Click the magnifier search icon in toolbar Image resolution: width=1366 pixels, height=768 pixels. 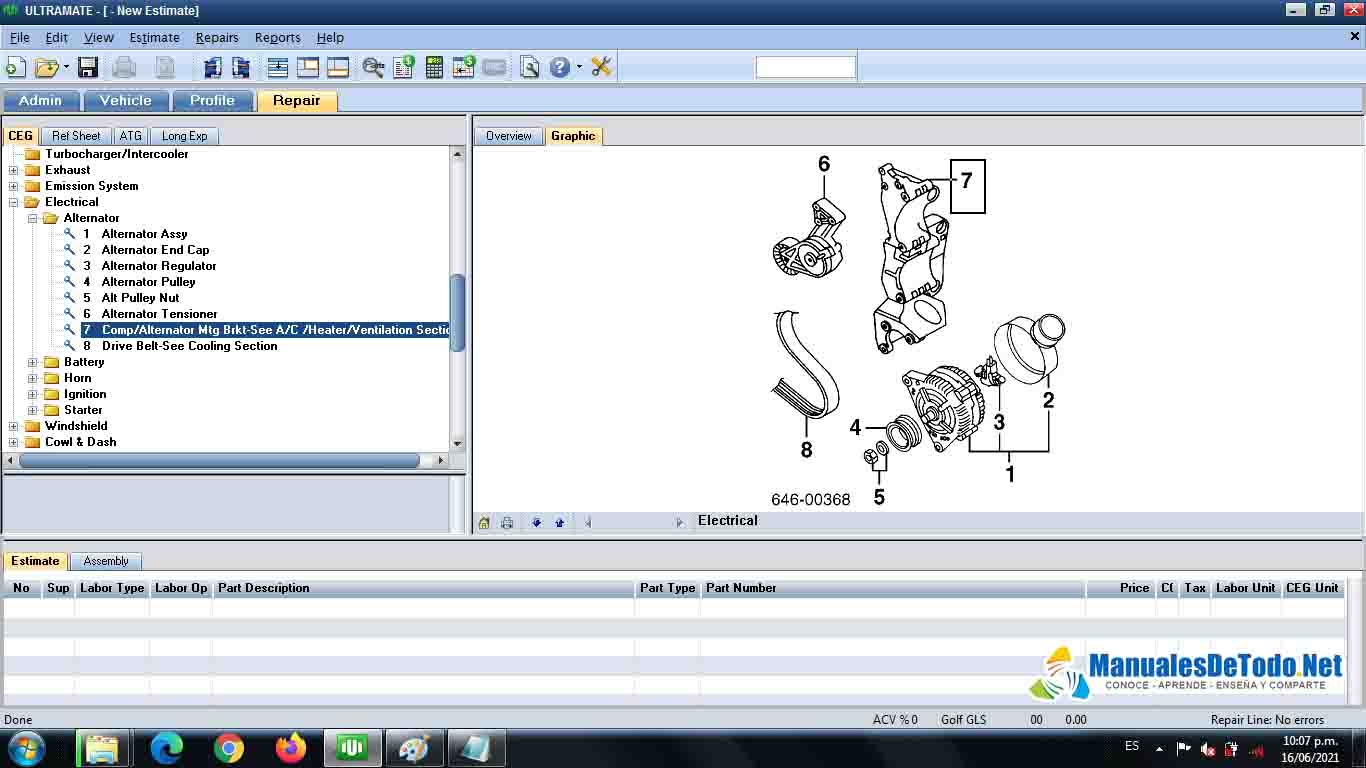click(x=373, y=67)
